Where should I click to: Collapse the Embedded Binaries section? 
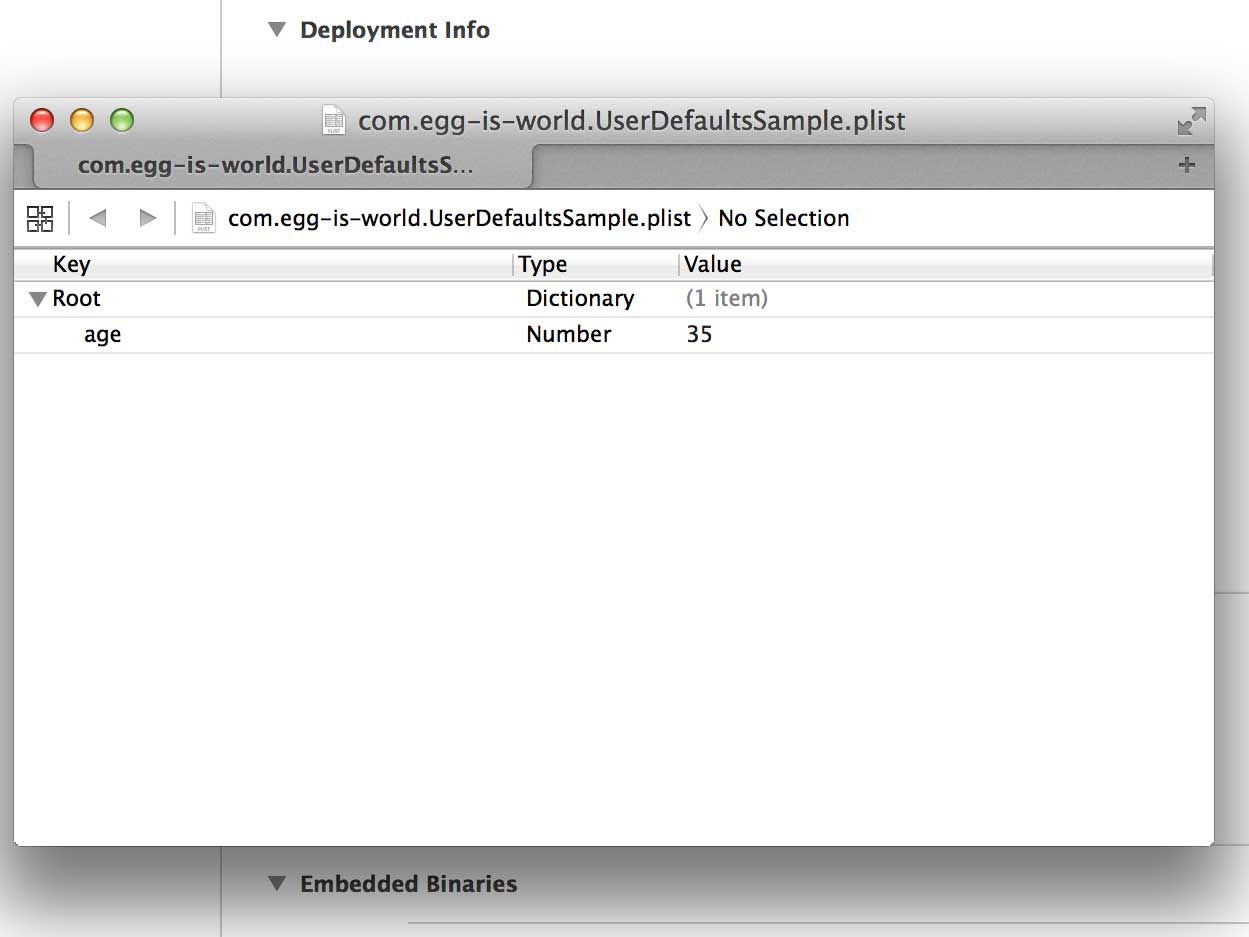277,884
